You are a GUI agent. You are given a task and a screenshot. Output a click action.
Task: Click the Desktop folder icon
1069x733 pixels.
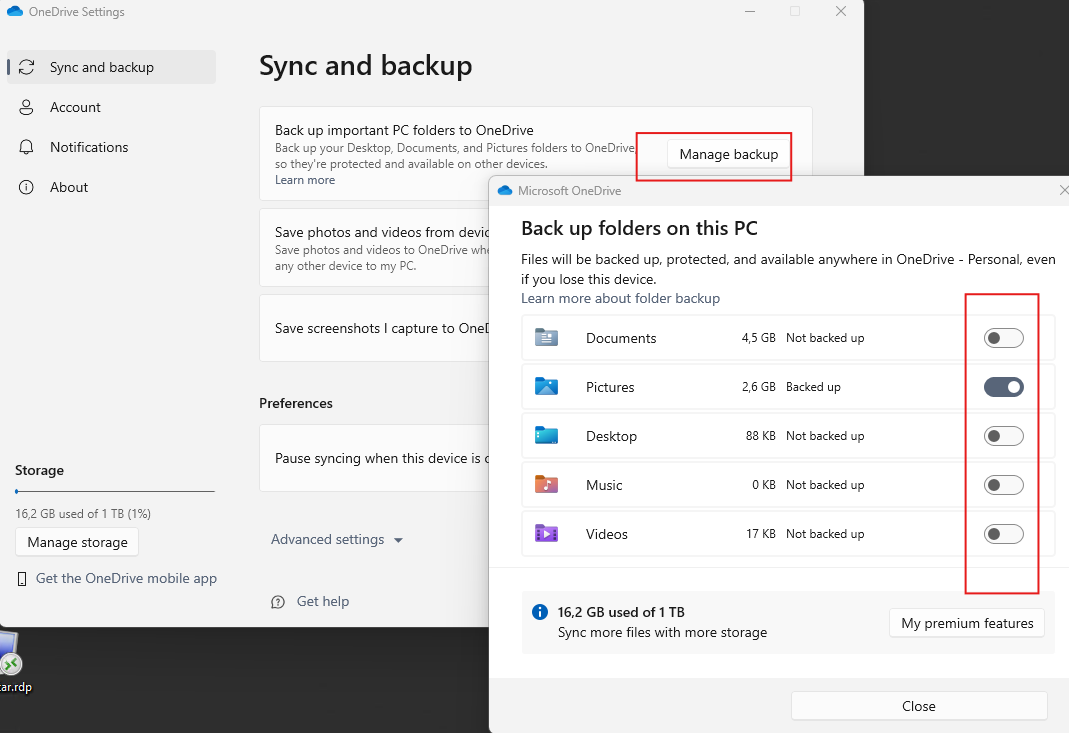[x=546, y=436]
